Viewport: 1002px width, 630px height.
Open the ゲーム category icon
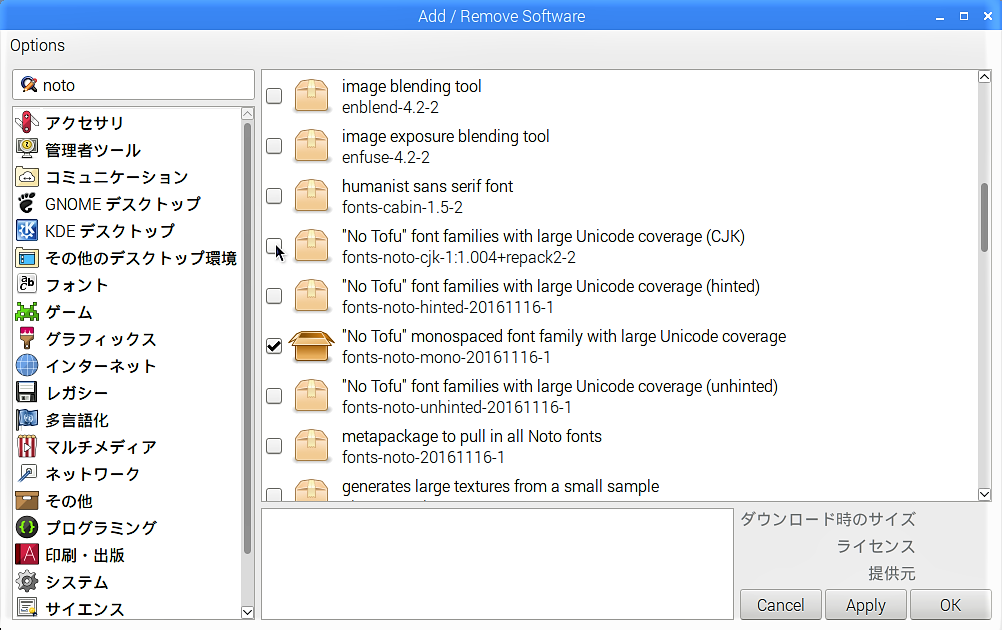(27, 312)
